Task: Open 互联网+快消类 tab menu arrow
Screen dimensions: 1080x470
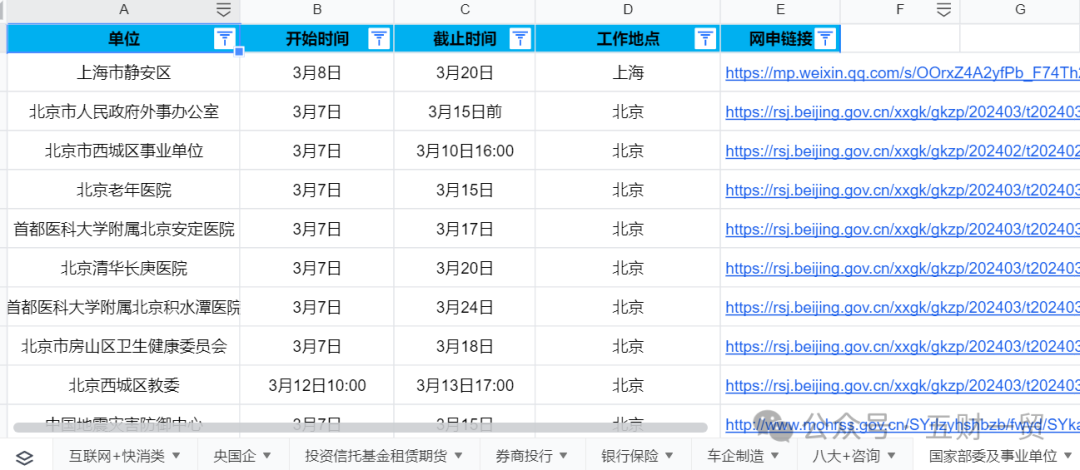Action: click(x=176, y=456)
